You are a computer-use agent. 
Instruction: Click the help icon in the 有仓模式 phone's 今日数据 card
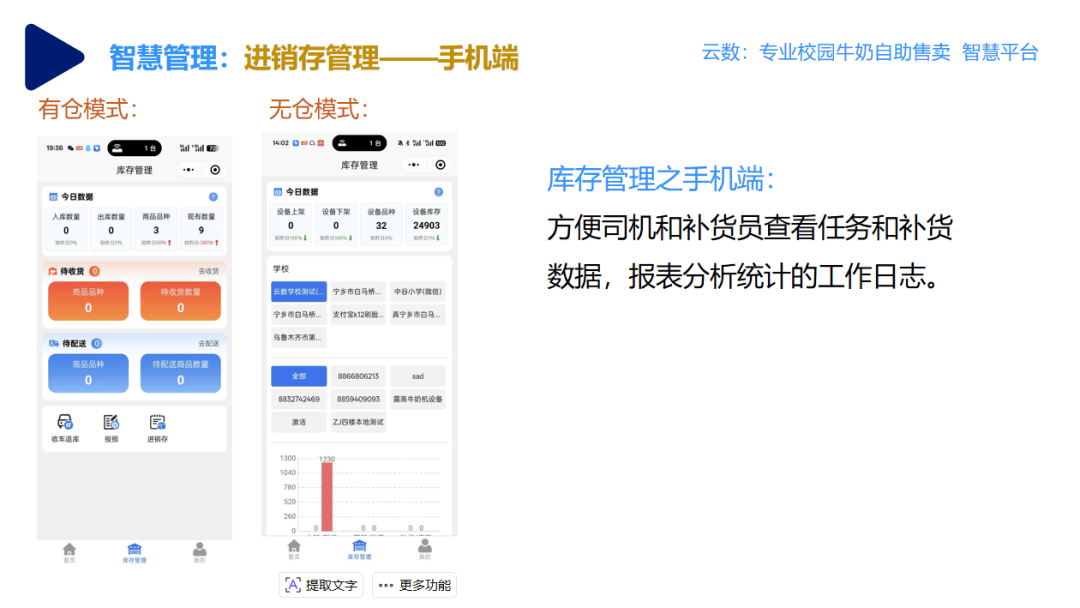click(x=213, y=197)
